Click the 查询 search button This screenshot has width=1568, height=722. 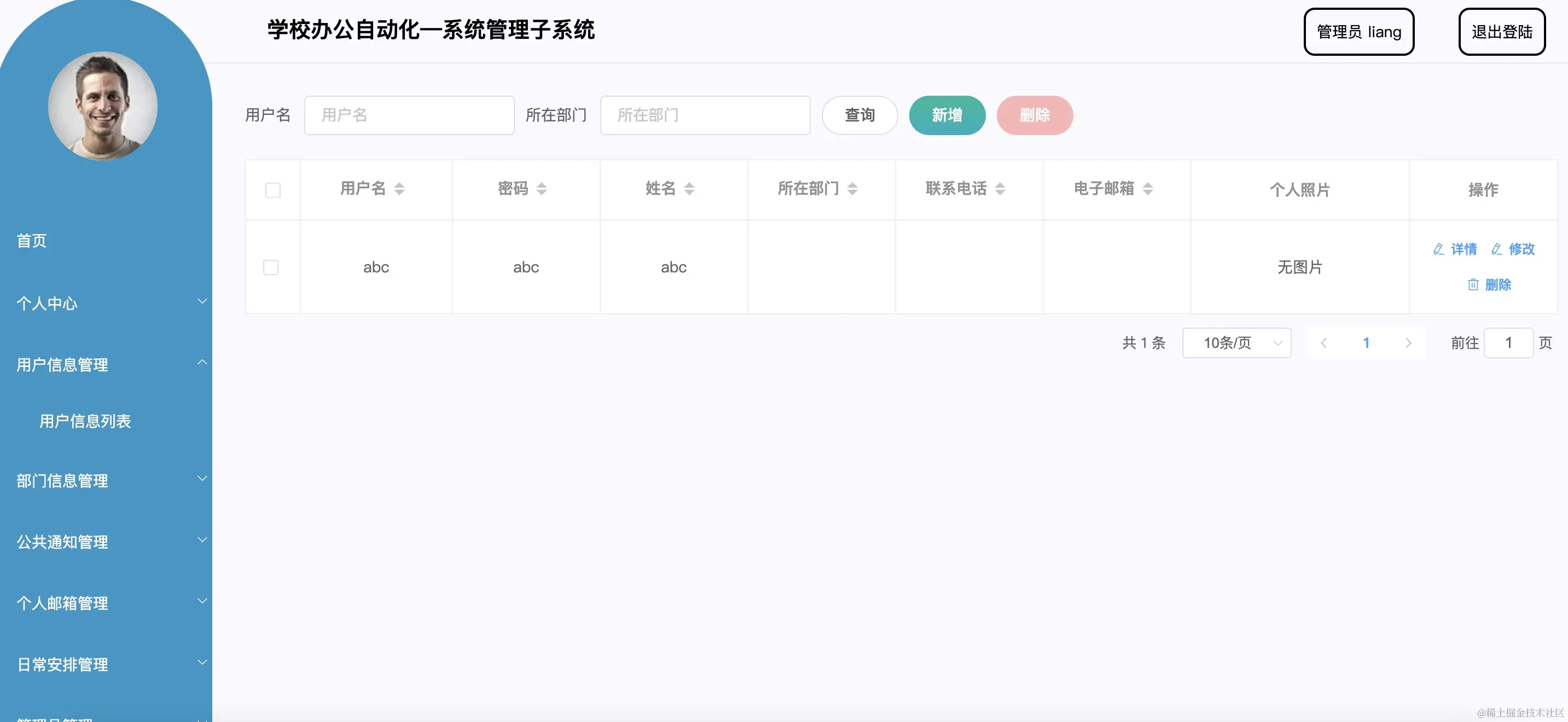pyautogui.click(x=860, y=115)
